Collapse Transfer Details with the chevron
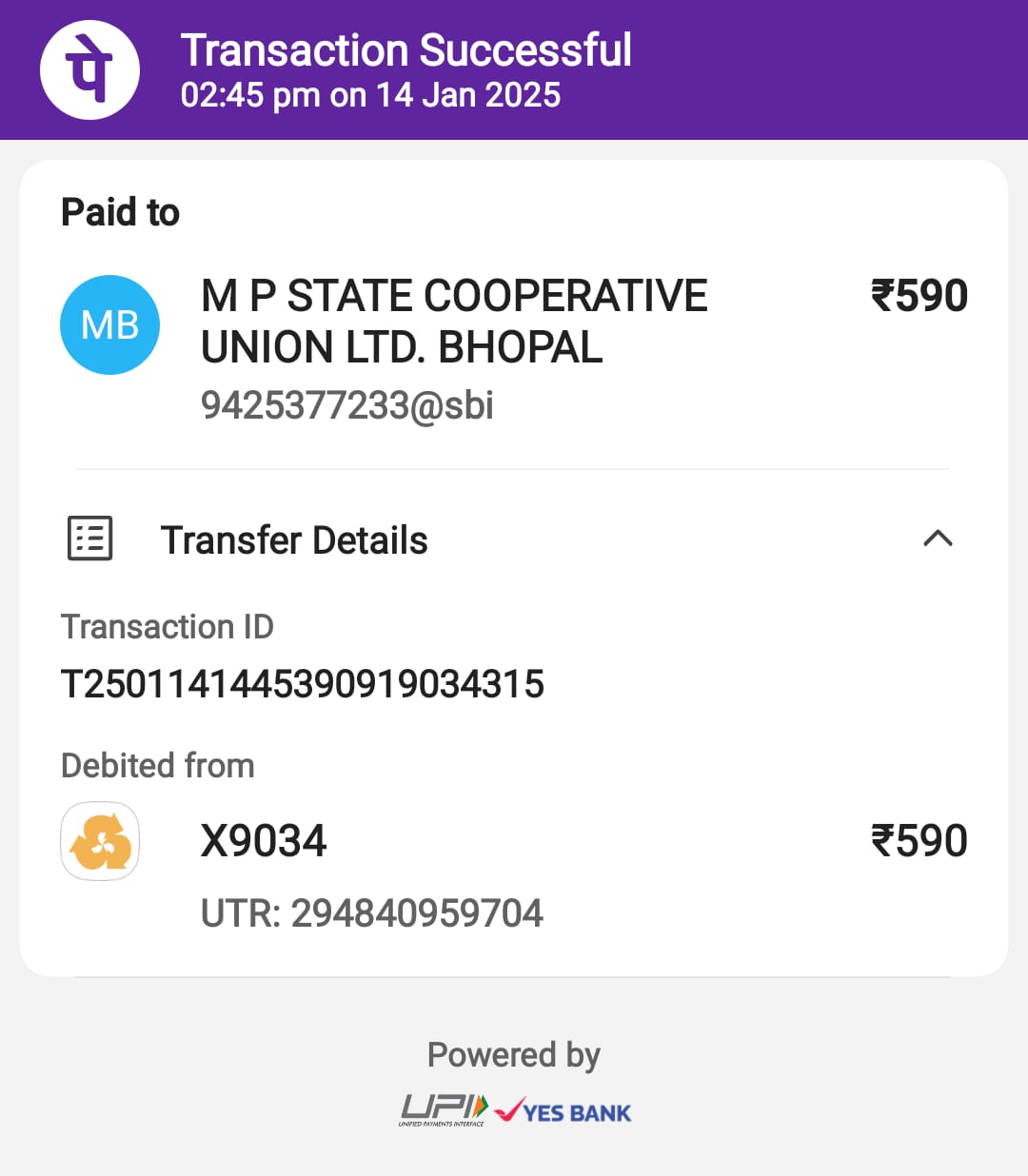 click(x=938, y=539)
